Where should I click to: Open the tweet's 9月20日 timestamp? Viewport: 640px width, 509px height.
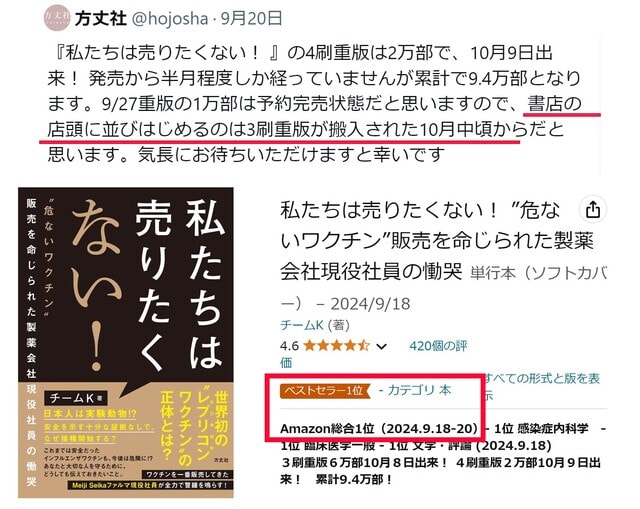(252, 19)
